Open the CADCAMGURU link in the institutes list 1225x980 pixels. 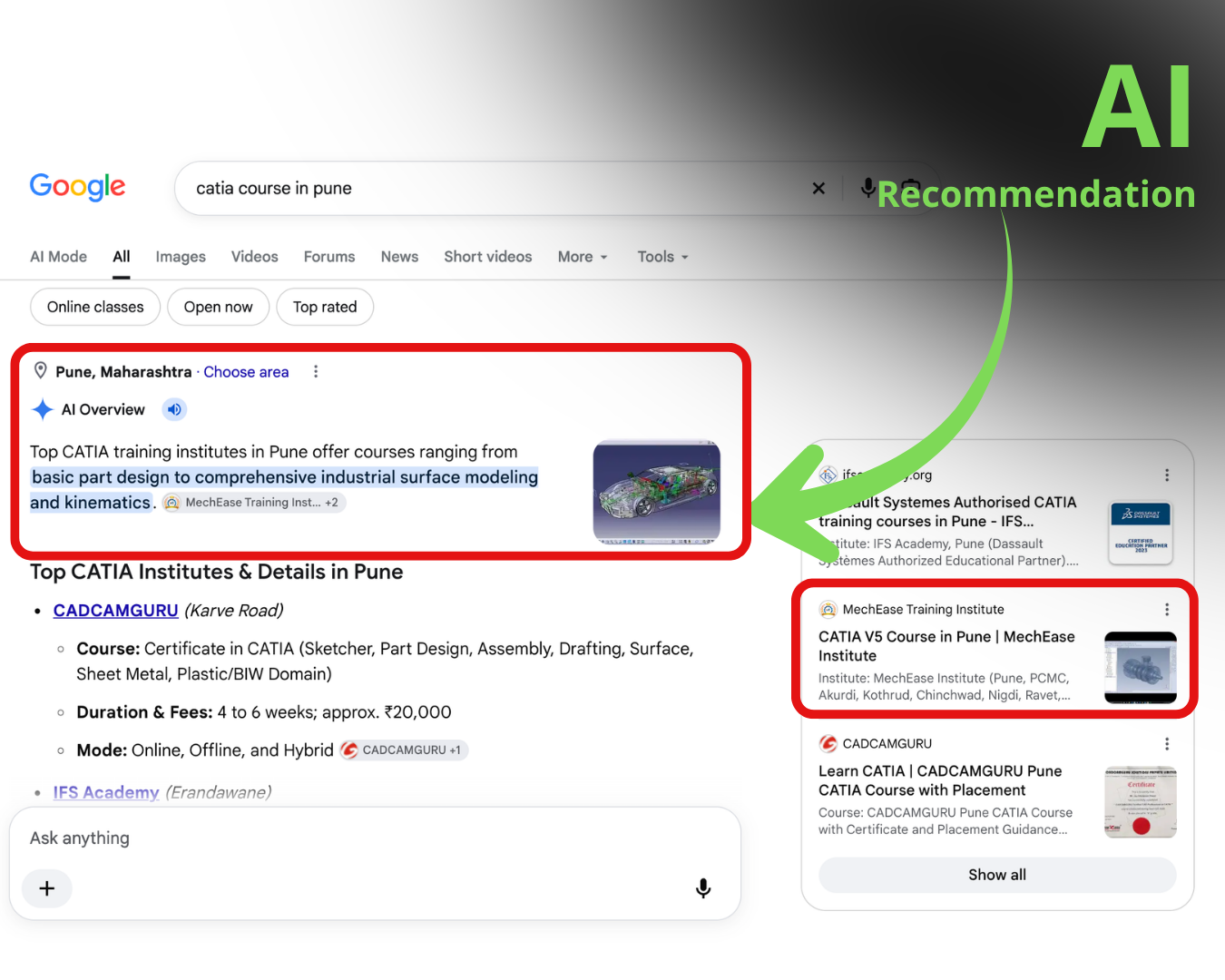click(115, 610)
